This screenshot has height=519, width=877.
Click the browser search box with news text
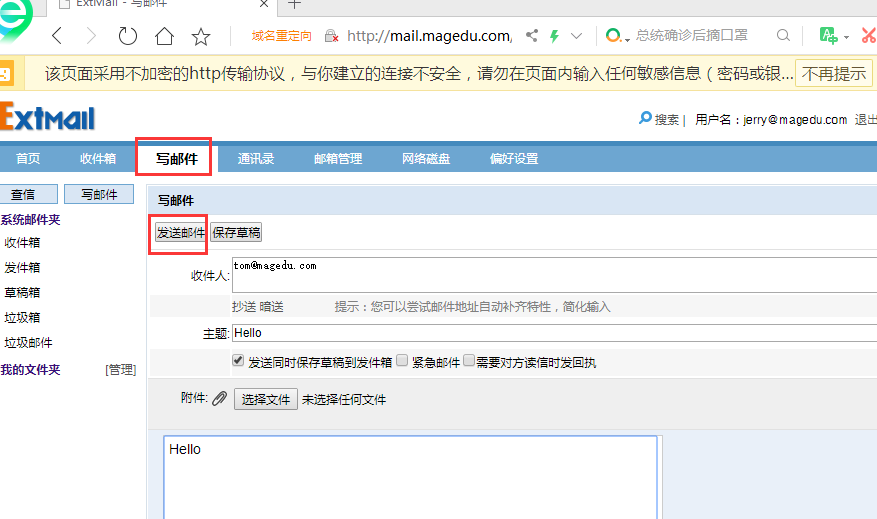click(x=692, y=35)
